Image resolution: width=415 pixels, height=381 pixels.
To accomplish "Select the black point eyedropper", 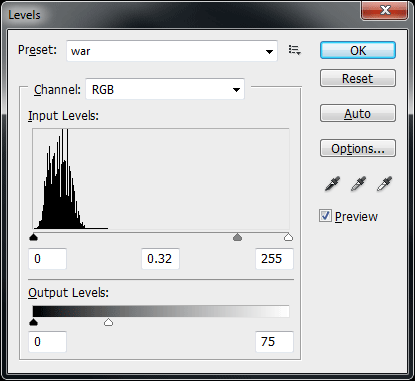I will [332, 184].
